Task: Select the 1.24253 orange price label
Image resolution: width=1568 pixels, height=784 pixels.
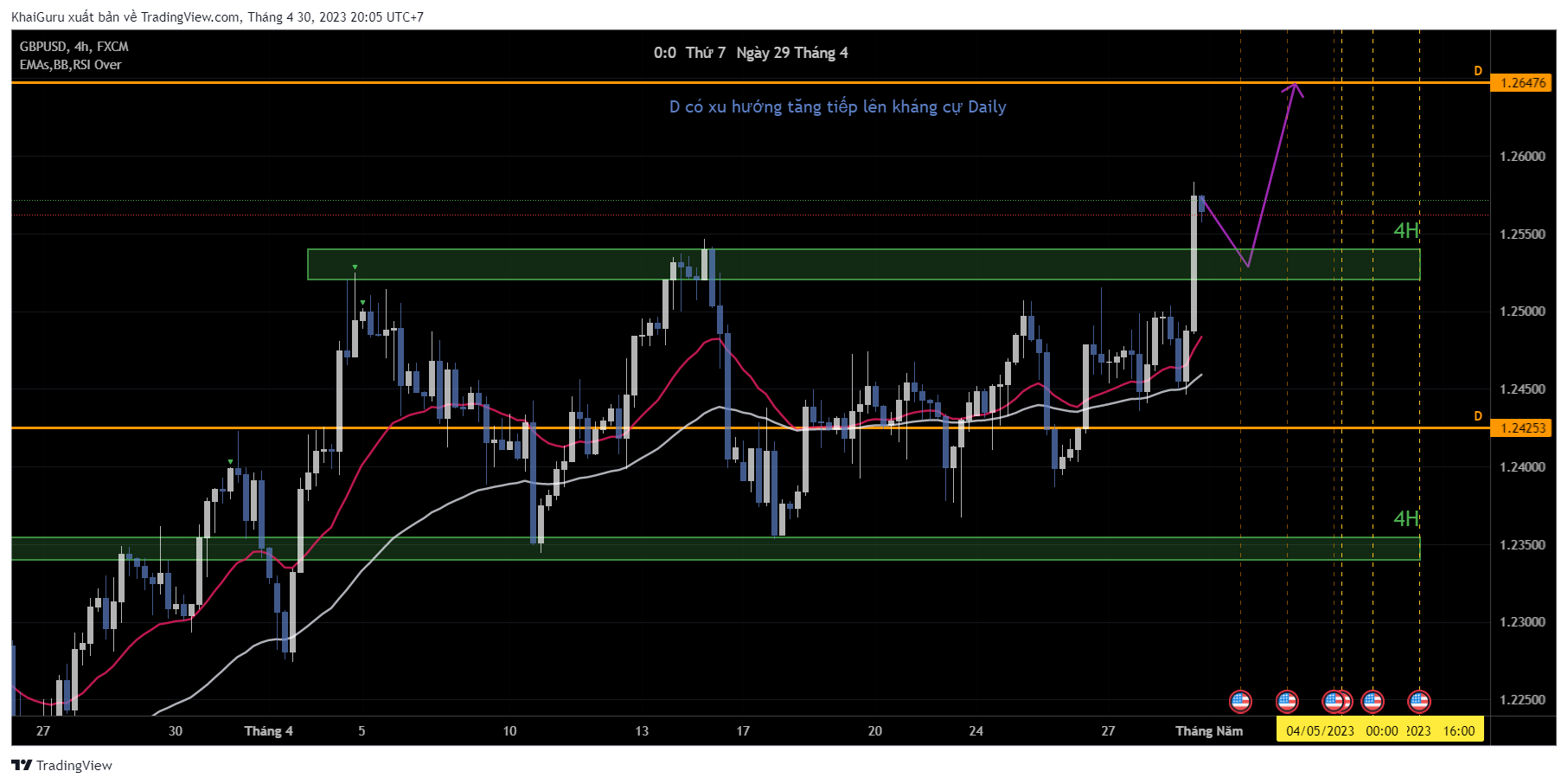Action: [1522, 427]
